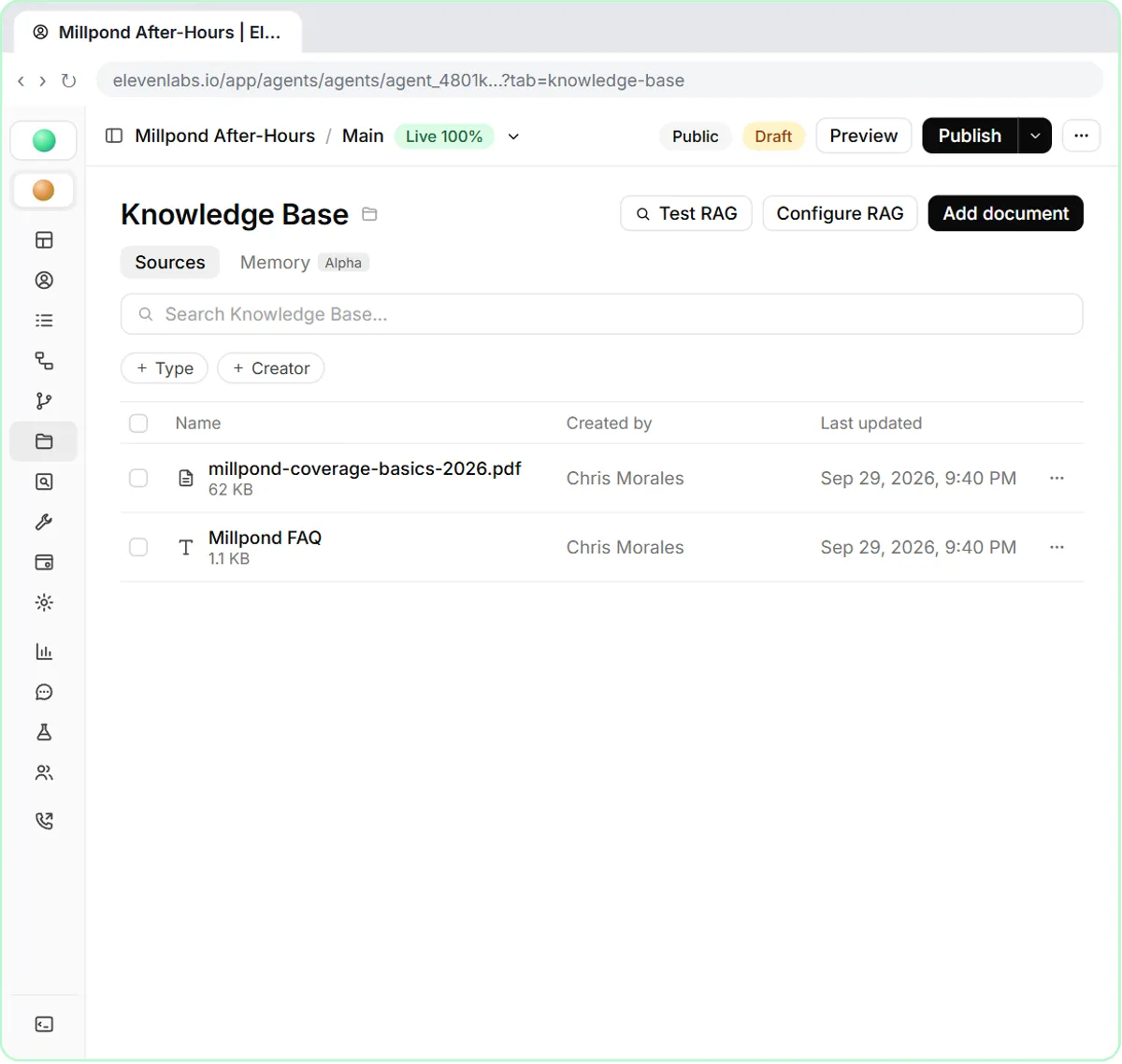
Task: Open the outbound phone call icon
Action: click(x=44, y=821)
